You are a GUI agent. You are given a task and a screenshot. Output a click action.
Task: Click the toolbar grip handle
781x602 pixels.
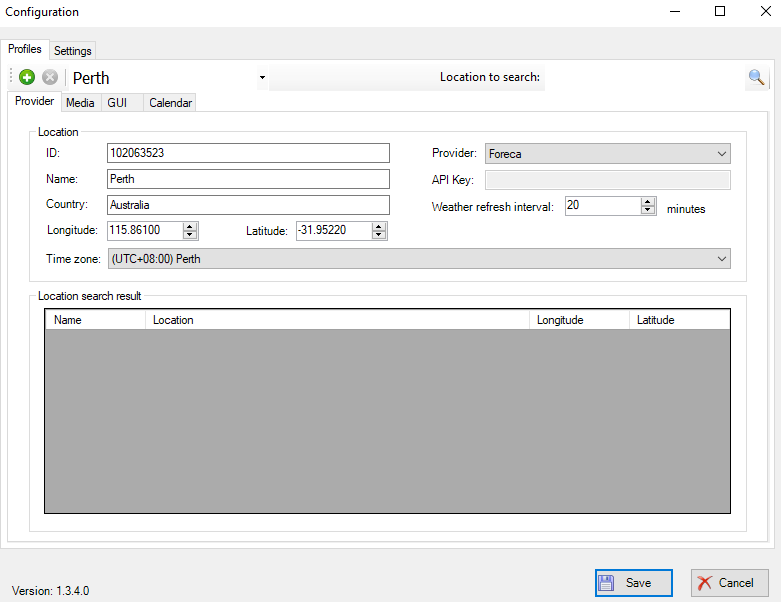point(11,77)
